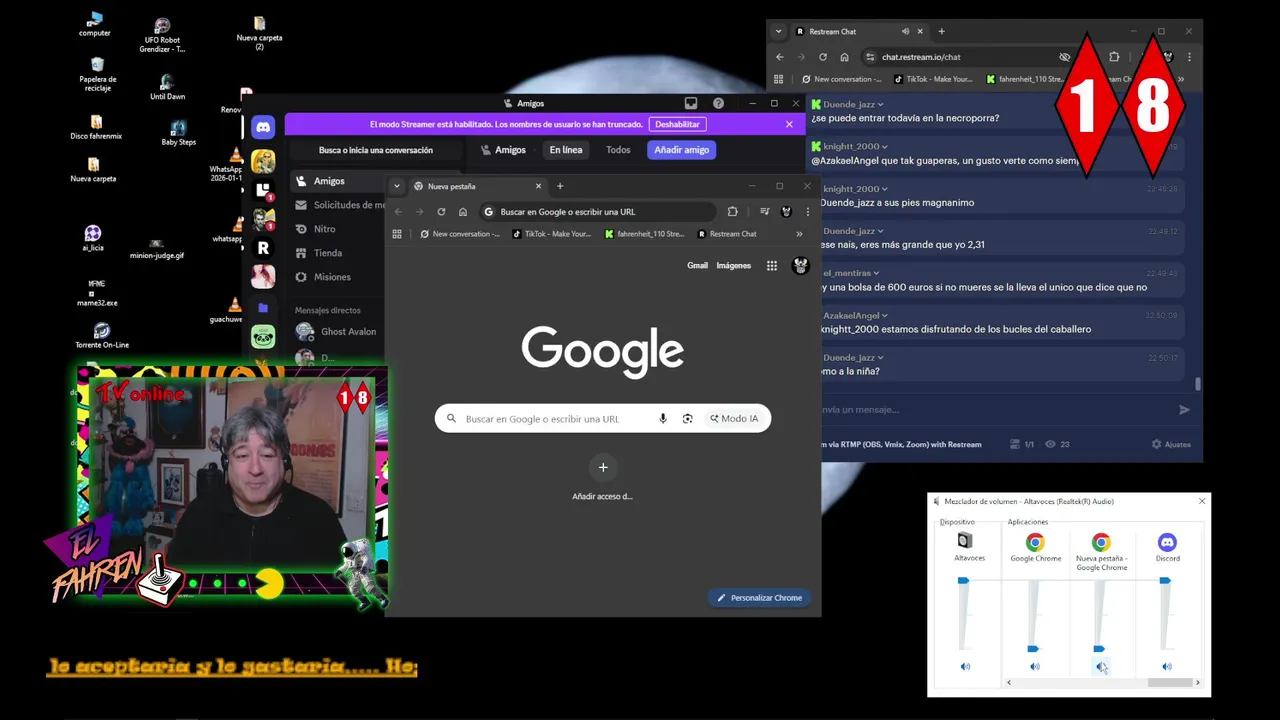Mute the Altavoces device in volume mixer

click(x=965, y=667)
